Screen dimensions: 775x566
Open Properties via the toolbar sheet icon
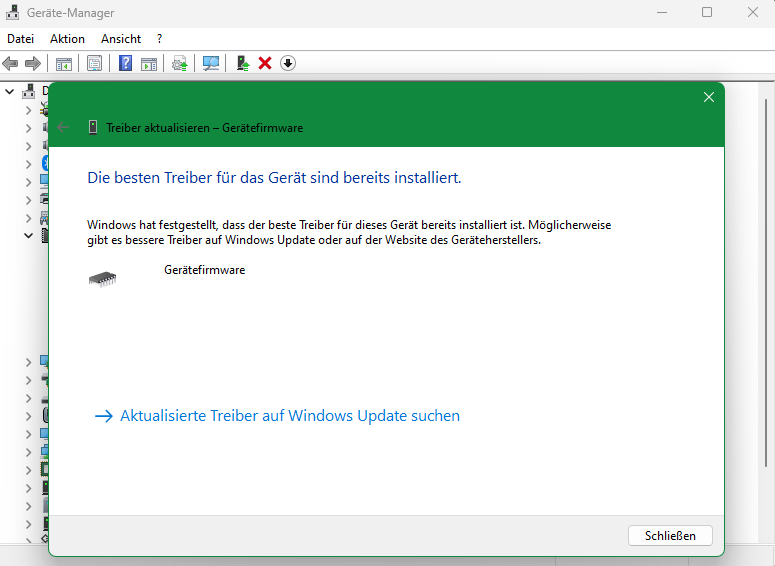pos(94,63)
